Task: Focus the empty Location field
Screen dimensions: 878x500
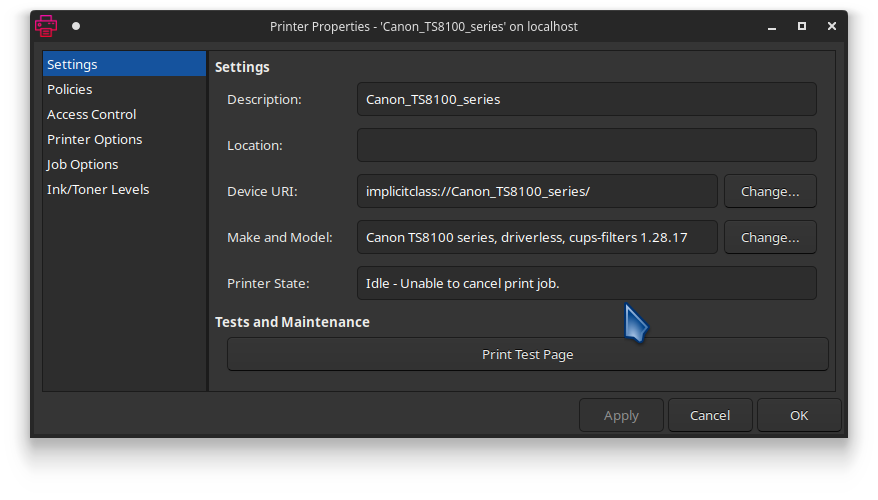Action: tap(587, 145)
